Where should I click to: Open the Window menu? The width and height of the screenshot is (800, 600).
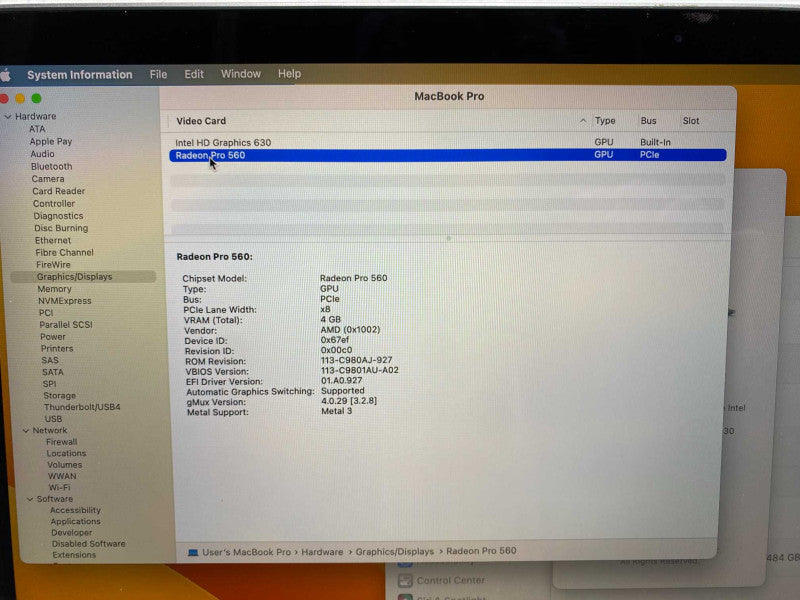click(241, 73)
